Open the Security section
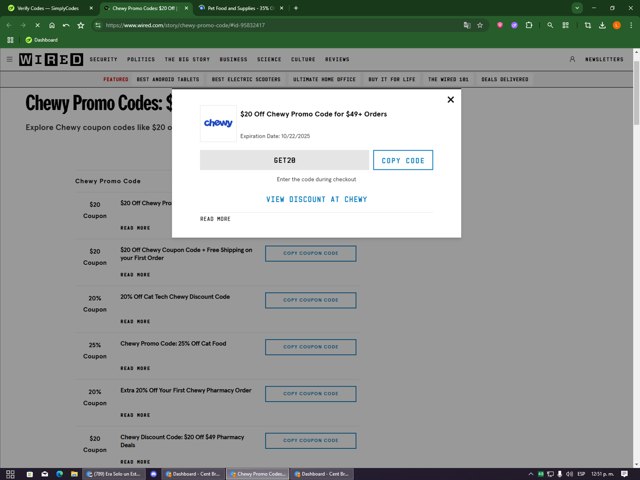The image size is (640, 480). click(103, 59)
